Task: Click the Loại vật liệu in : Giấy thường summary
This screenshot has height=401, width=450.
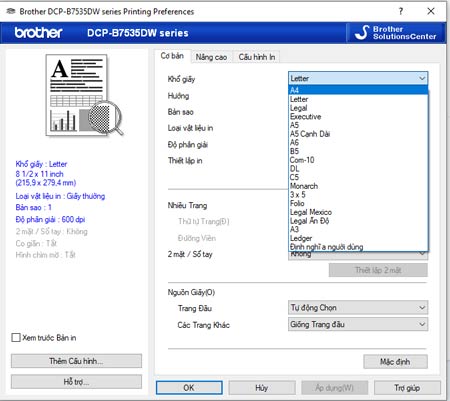Action: click(x=60, y=196)
